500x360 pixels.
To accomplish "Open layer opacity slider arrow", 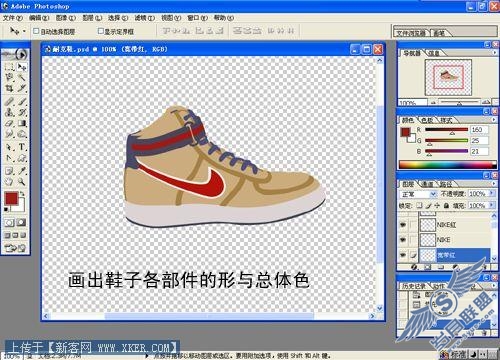I will click(492, 193).
